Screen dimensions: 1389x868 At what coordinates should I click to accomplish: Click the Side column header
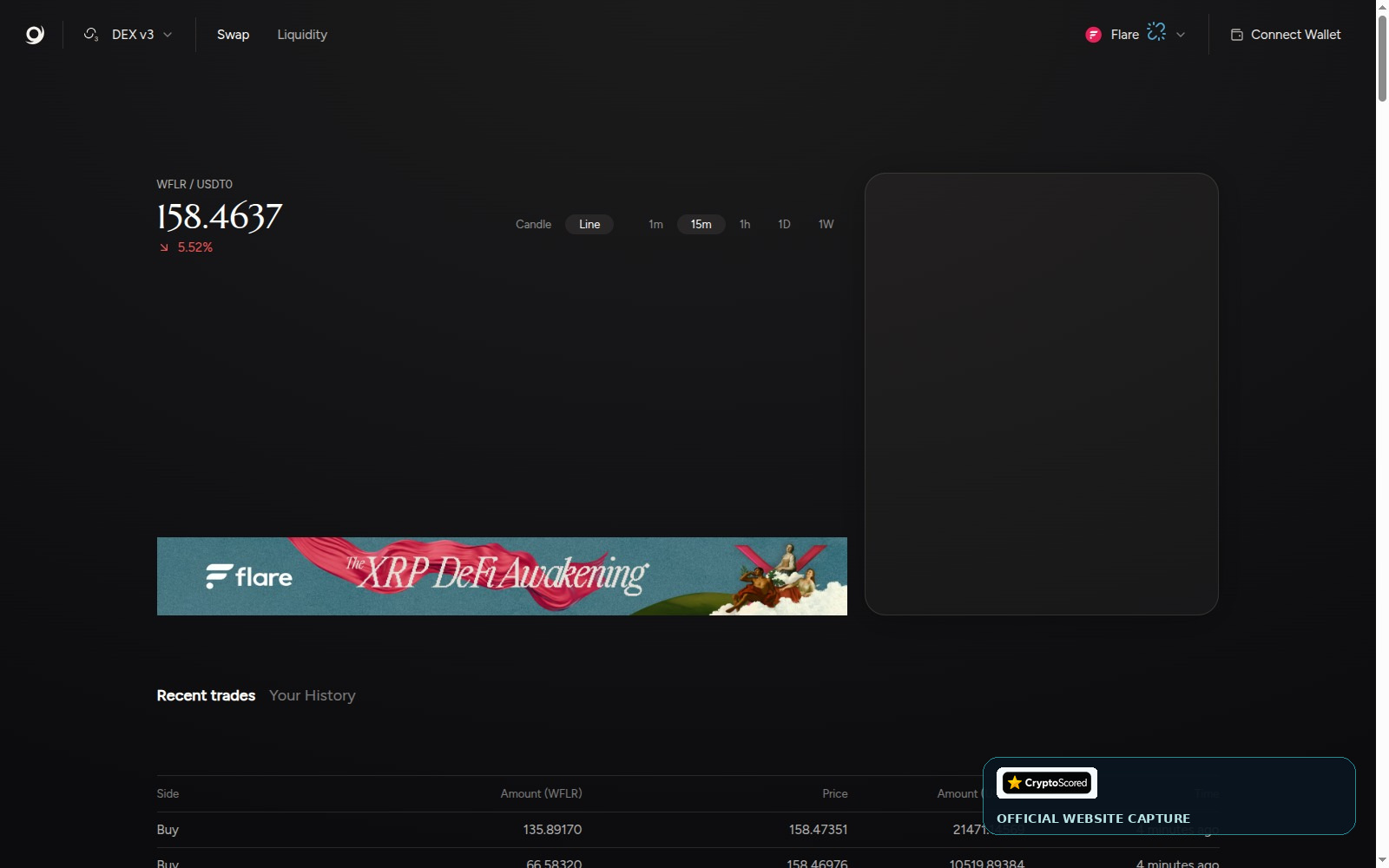(168, 793)
